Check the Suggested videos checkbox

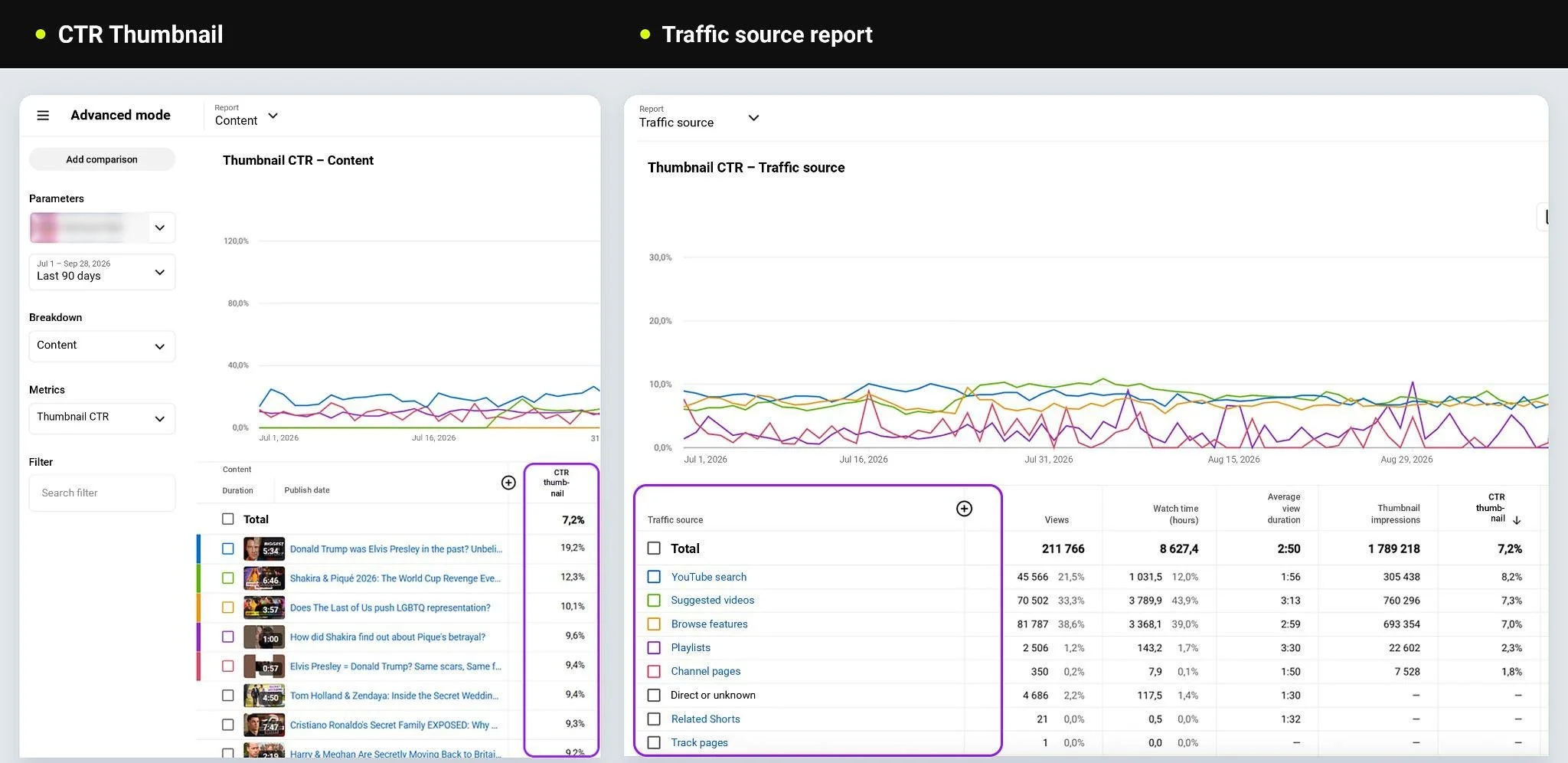click(654, 601)
